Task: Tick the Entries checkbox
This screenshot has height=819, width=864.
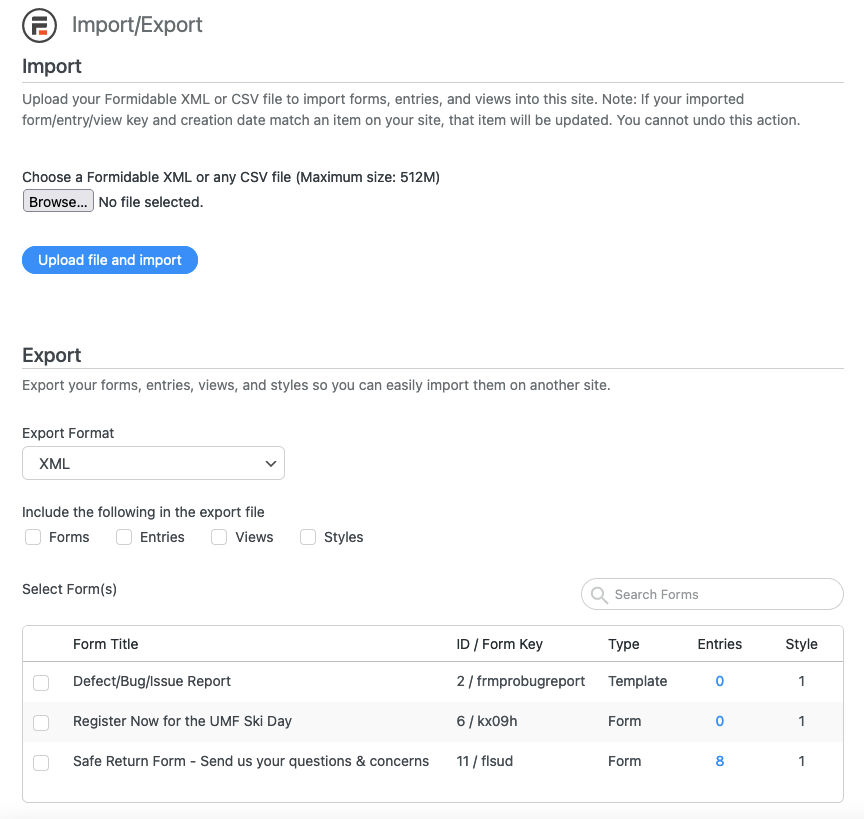Action: point(124,537)
